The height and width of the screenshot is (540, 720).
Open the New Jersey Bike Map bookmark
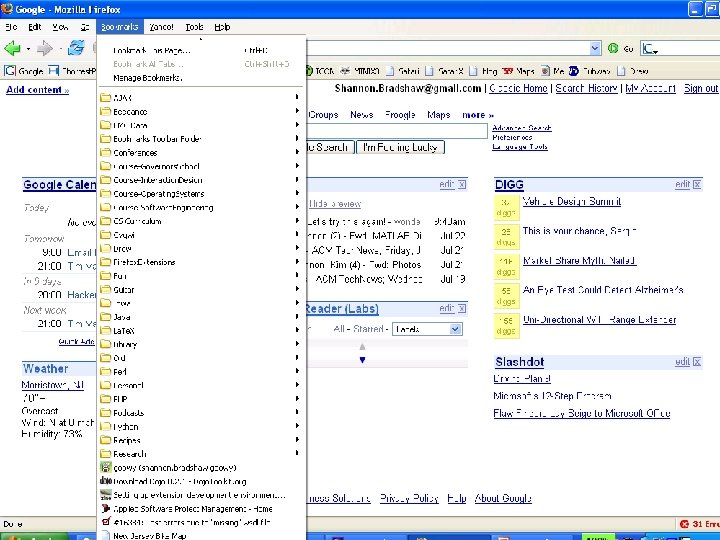click(200, 535)
